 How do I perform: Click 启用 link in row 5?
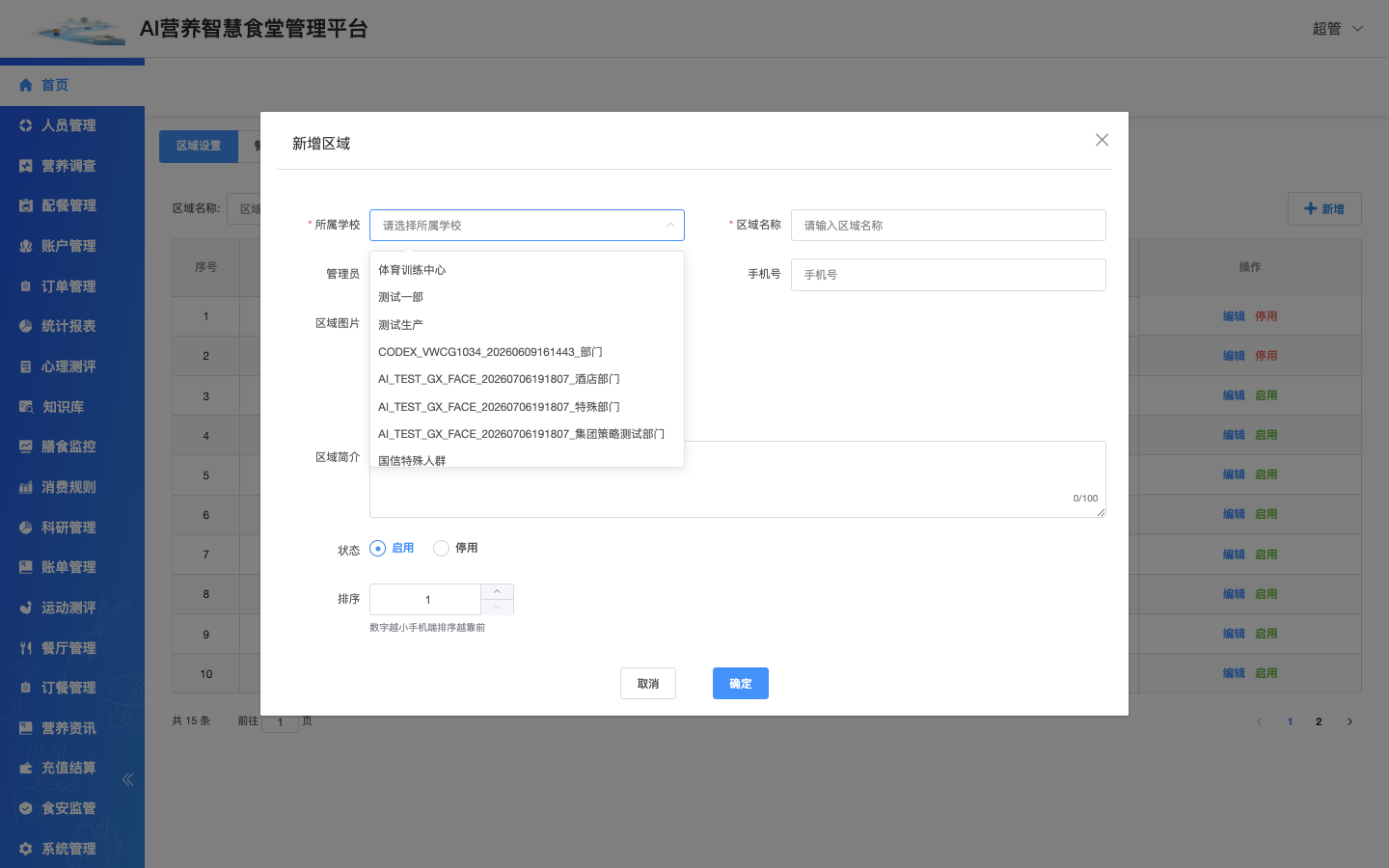[x=1266, y=475]
